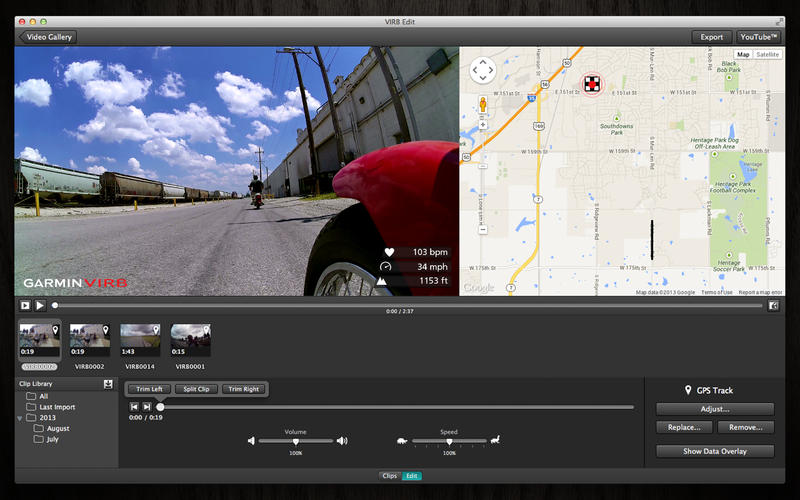
Task: Click the main video timeline scrubber handle
Action: (55, 305)
